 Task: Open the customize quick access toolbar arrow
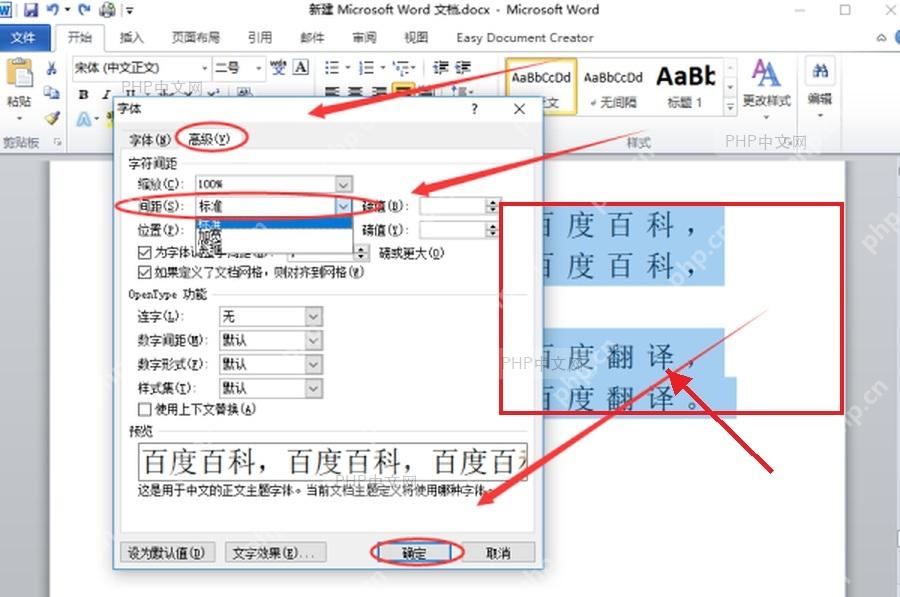coord(130,10)
